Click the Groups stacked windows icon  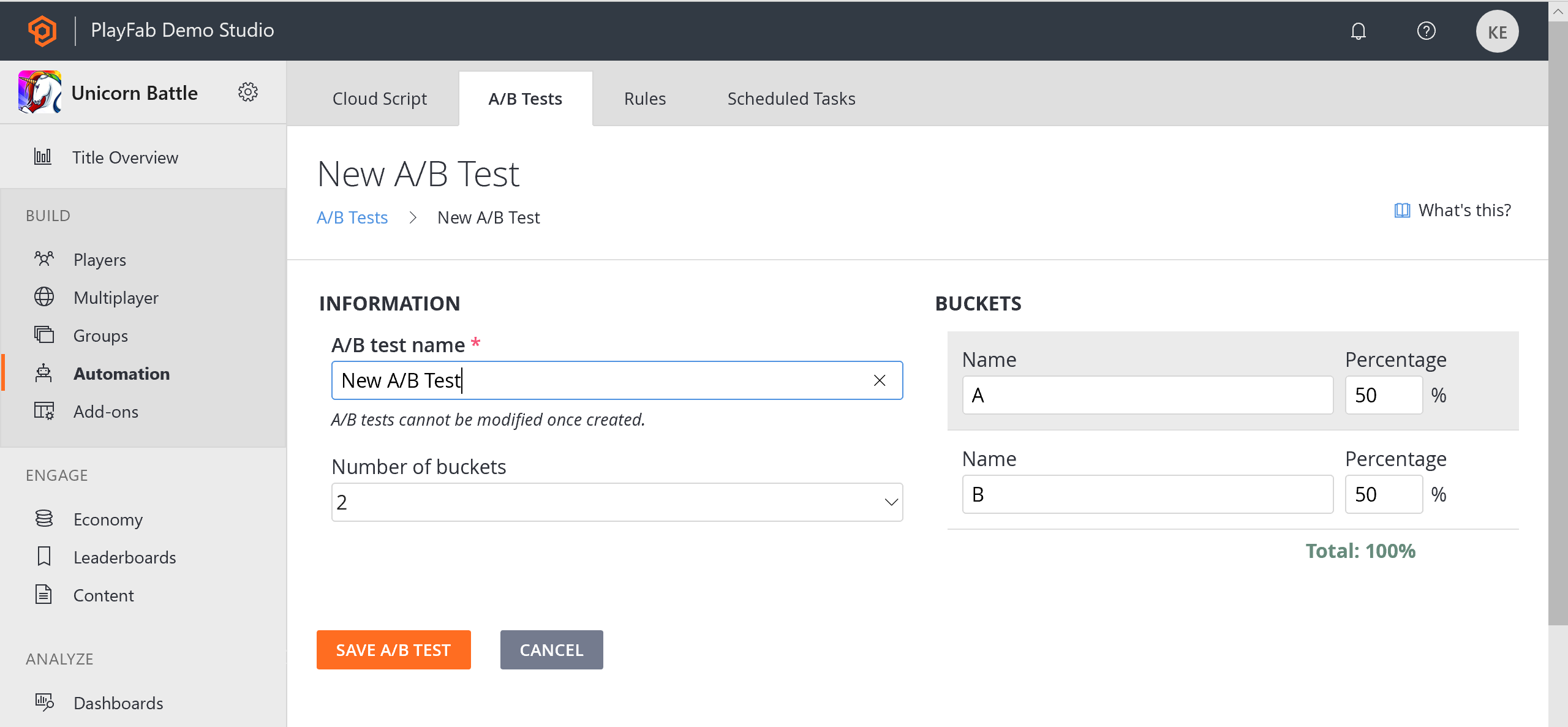coord(44,334)
